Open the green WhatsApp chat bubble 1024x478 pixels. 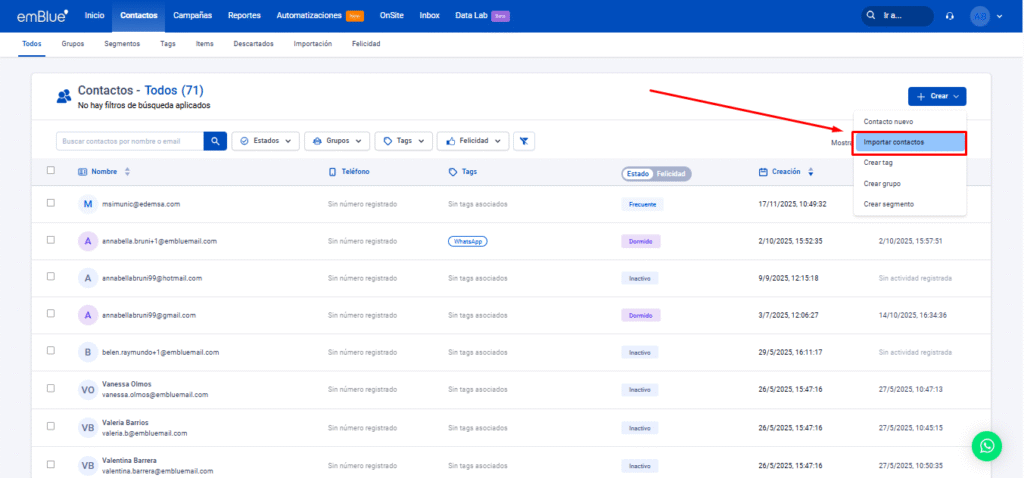(x=986, y=445)
